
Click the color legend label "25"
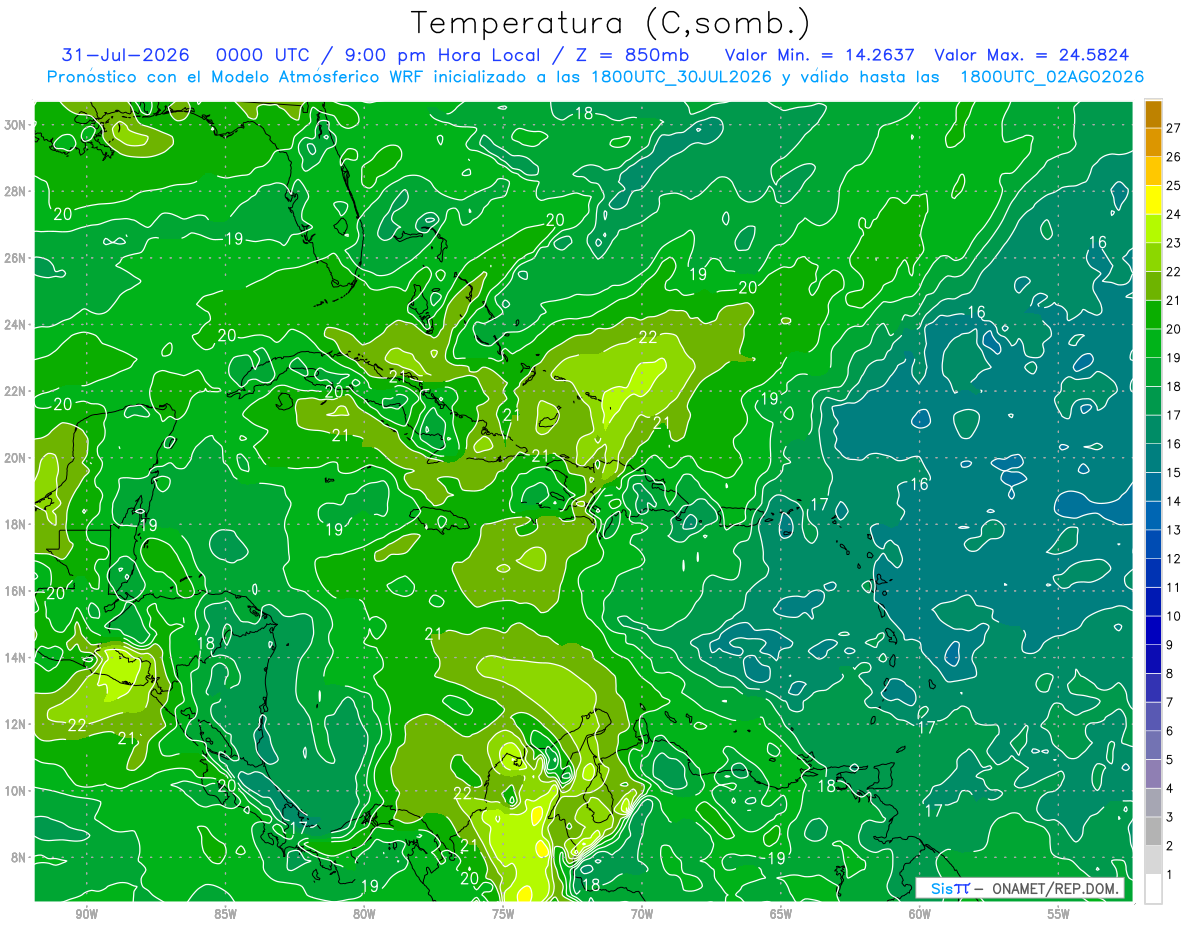pyautogui.click(x=1173, y=185)
